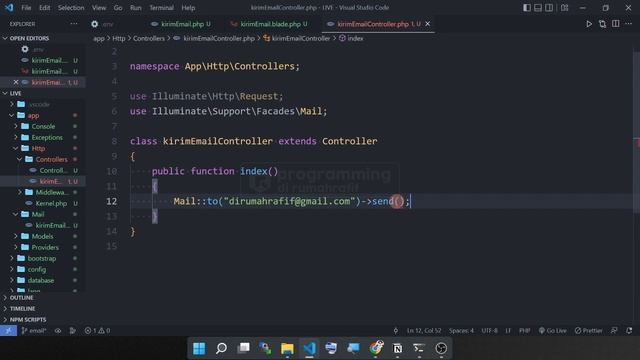Screen dimensions: 640x360
Task: Open OBS Studio from taskbar
Action: coord(441,348)
